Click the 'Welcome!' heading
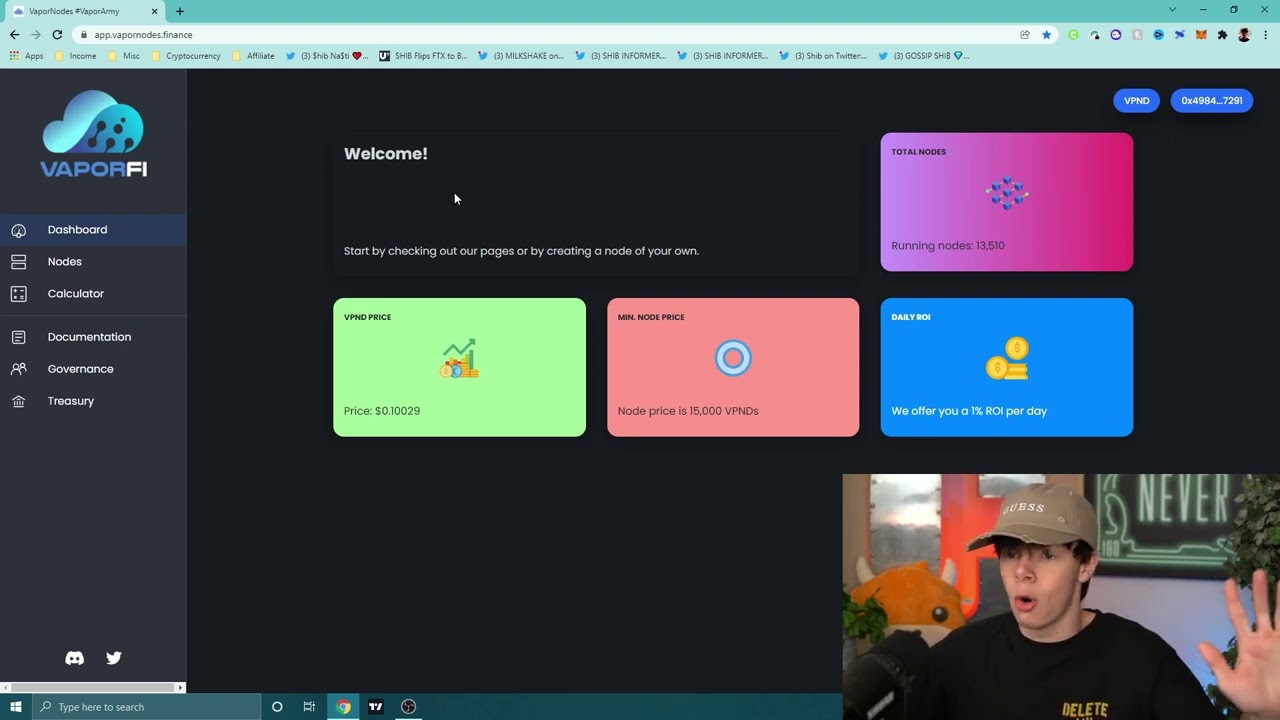This screenshot has width=1280, height=720. click(385, 154)
